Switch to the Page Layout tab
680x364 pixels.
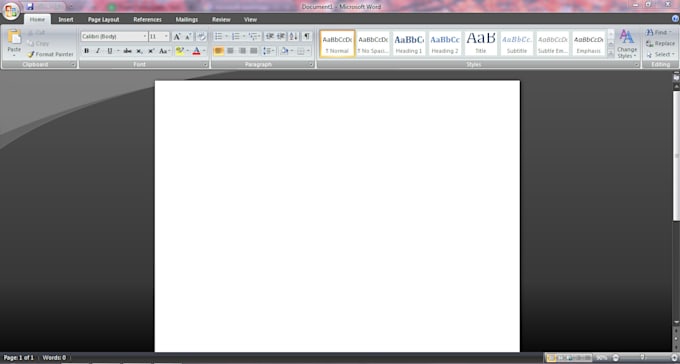[103, 20]
